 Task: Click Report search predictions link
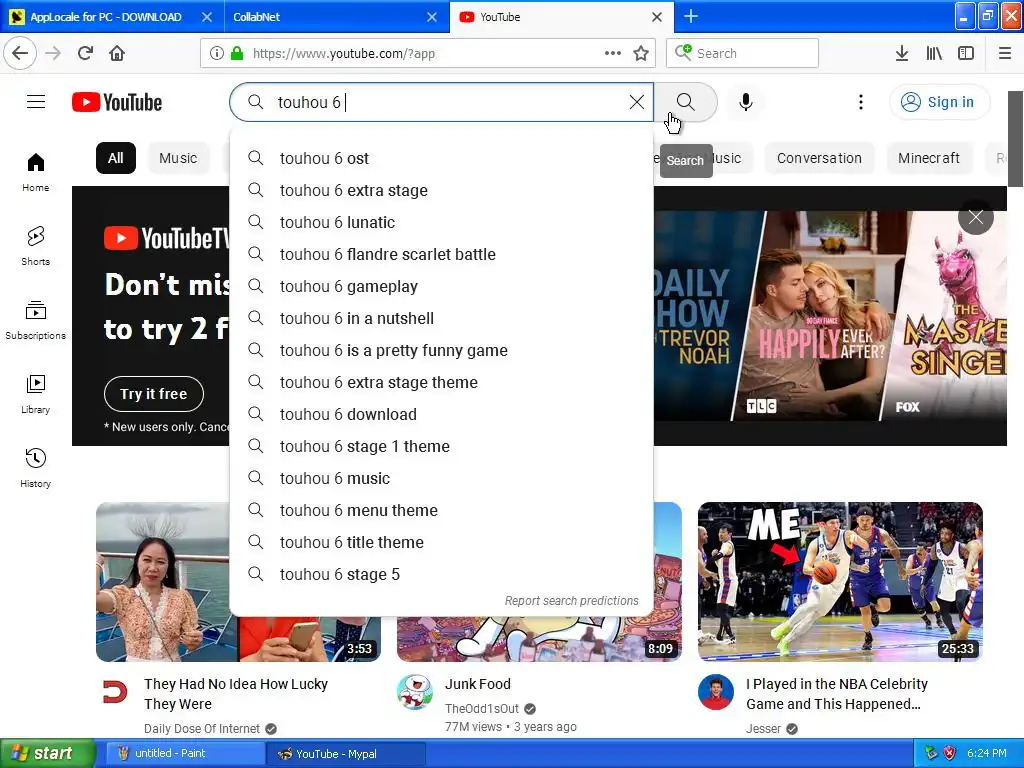click(x=571, y=601)
